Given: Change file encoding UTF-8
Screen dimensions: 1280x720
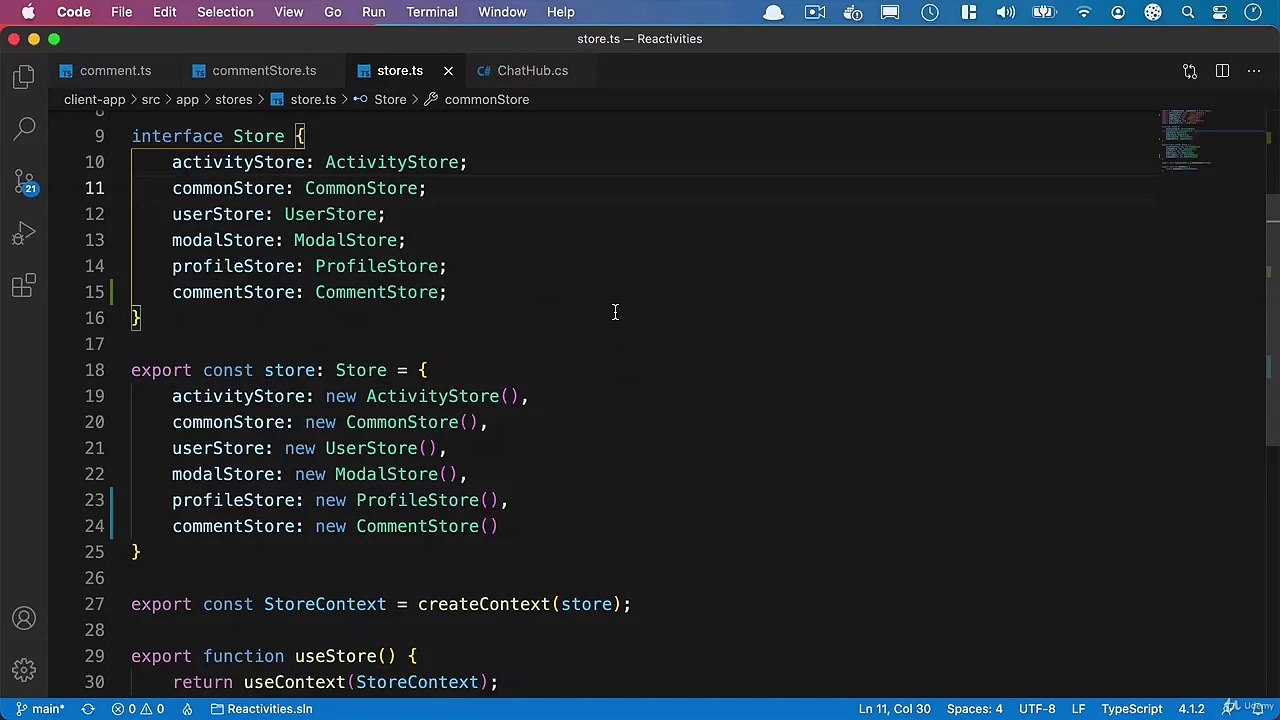Looking at the screenshot, I should [1037, 709].
